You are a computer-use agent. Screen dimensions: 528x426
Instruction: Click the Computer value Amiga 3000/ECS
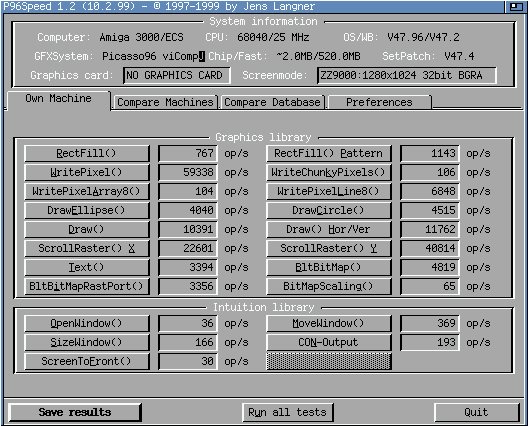tap(141, 37)
